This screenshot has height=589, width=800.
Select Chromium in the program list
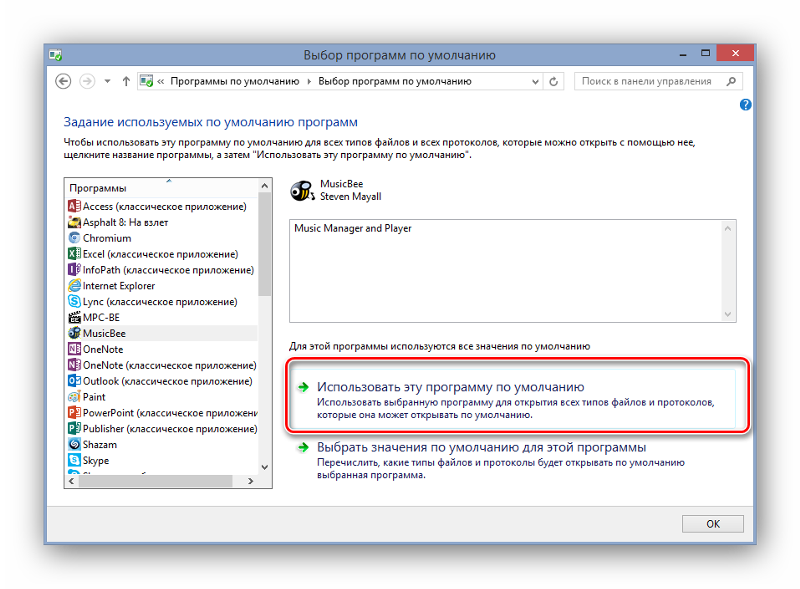pos(161,238)
